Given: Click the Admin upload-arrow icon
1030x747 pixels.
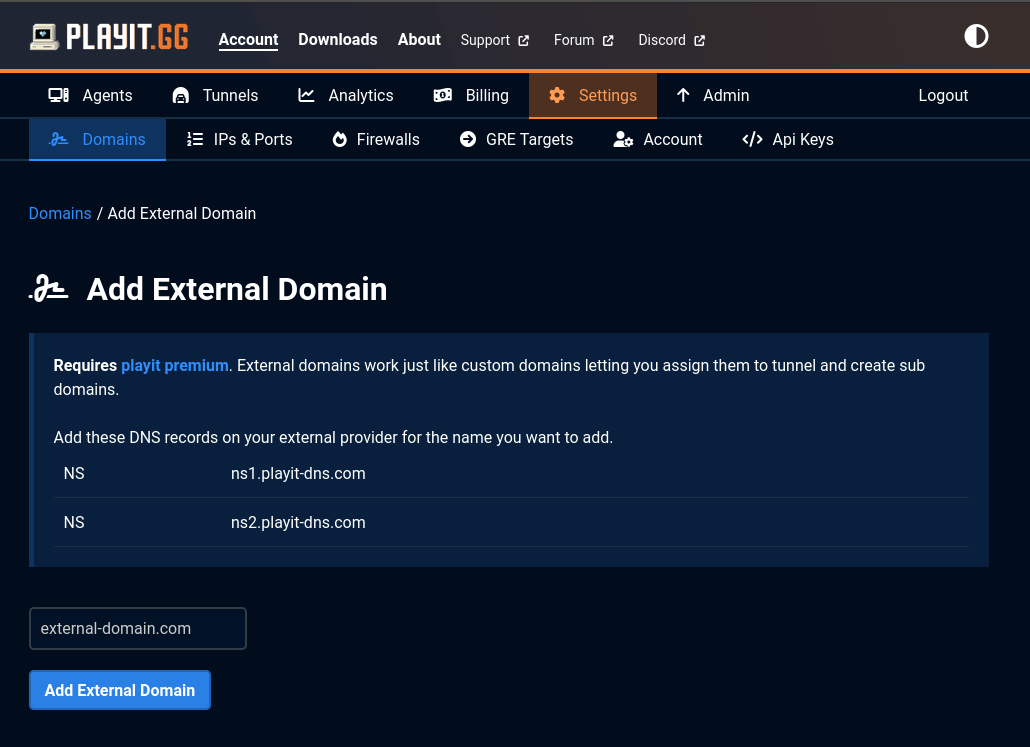Looking at the screenshot, I should 684,95.
